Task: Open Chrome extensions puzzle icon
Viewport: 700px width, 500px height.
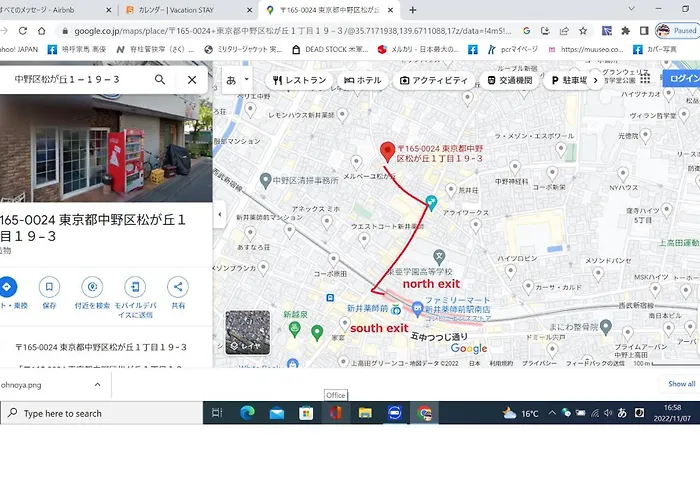Action: pyautogui.click(x=625, y=31)
